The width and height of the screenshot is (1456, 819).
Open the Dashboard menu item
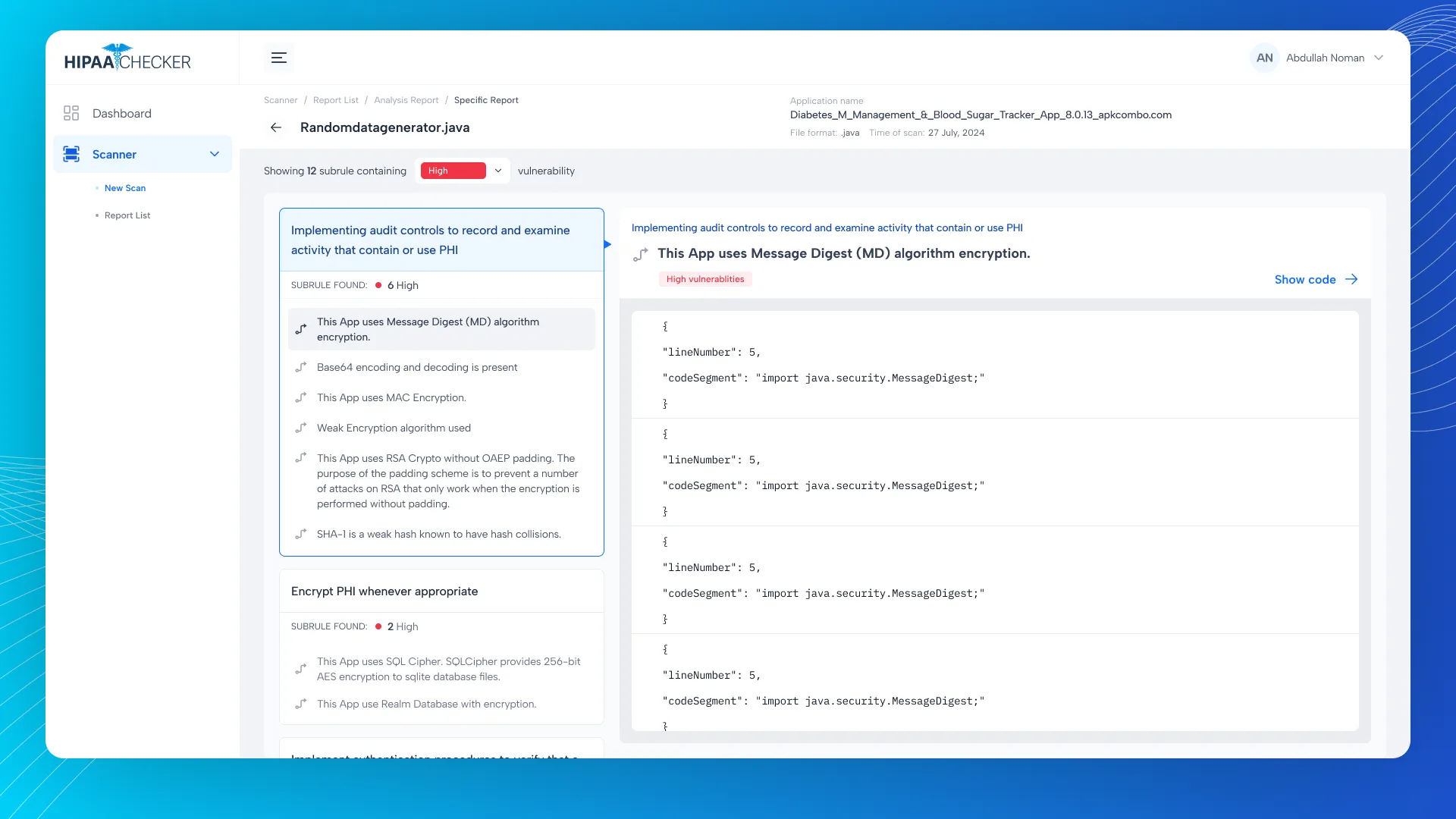pyautogui.click(x=121, y=113)
